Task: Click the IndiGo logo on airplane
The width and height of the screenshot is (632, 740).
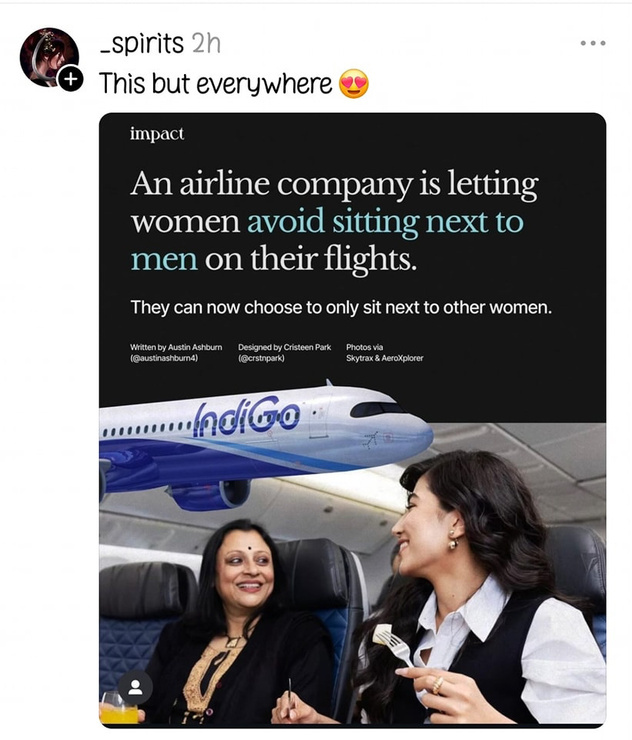Action: click(x=246, y=419)
